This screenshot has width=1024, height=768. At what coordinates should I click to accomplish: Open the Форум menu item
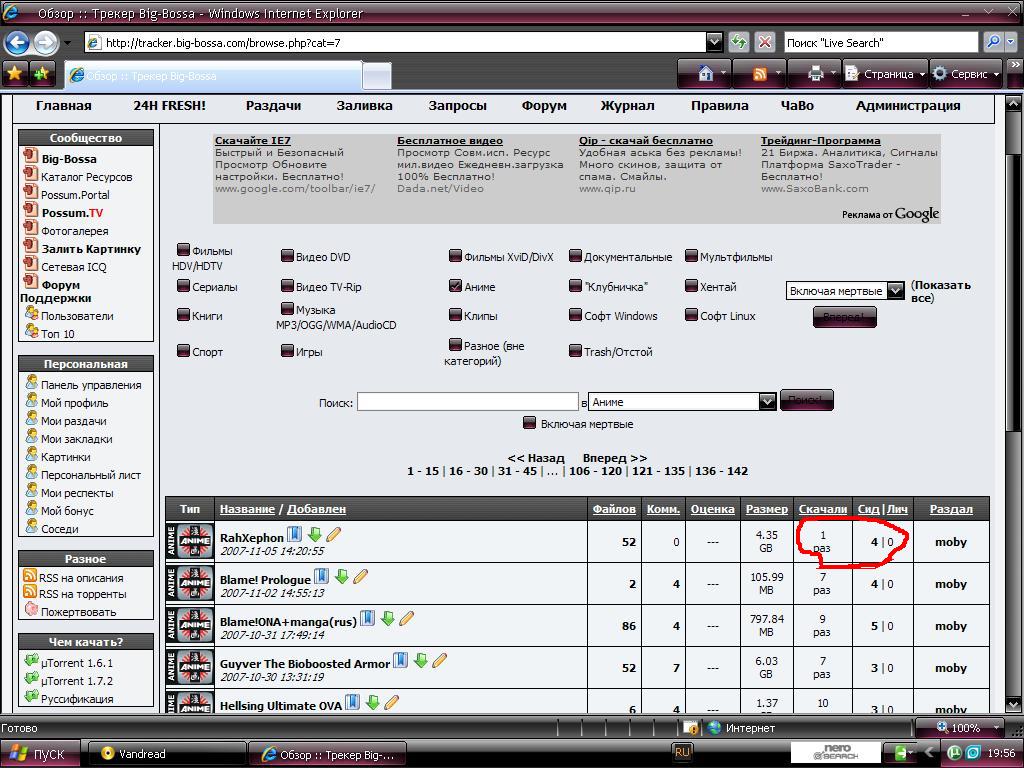[544, 105]
